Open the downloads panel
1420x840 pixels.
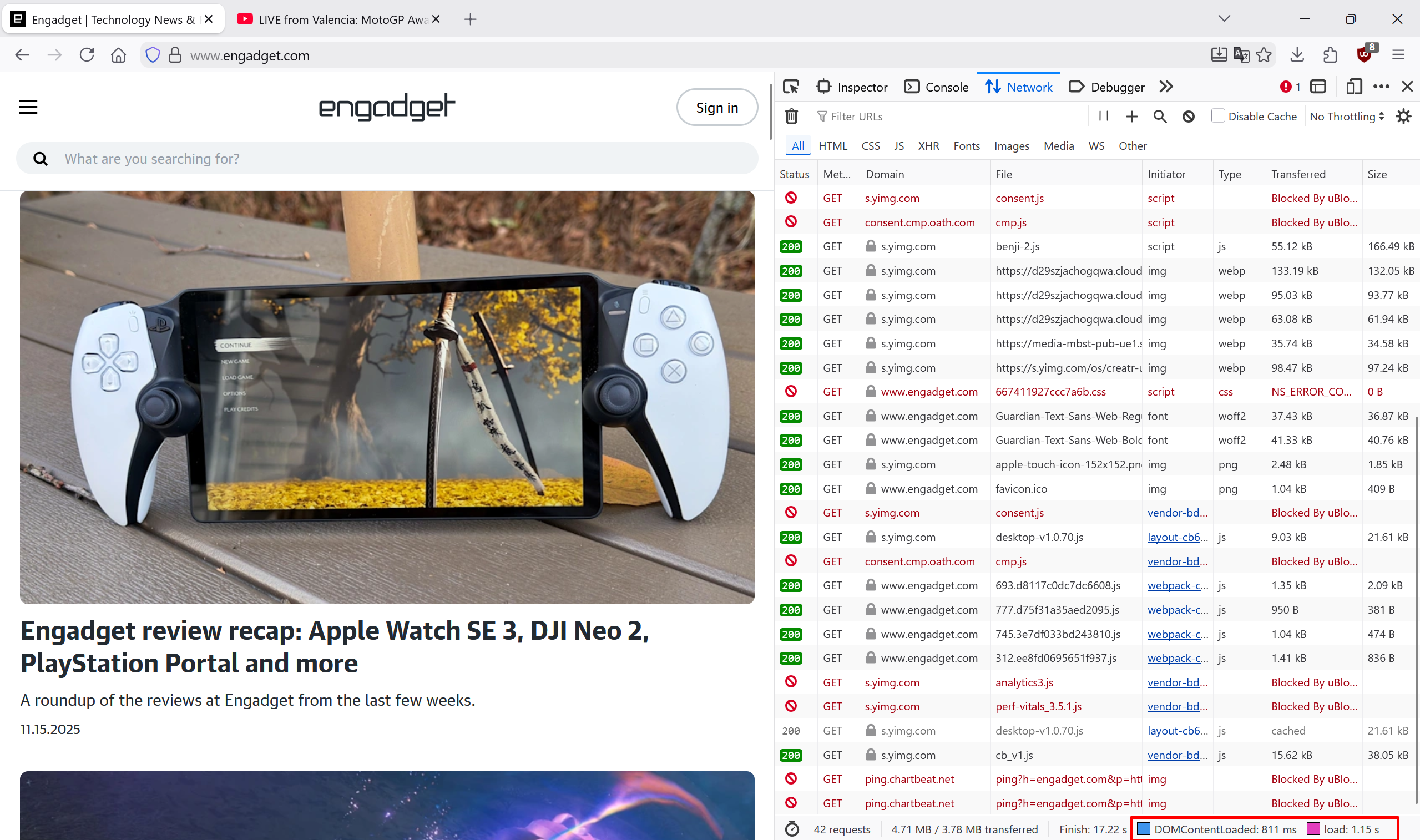pos(1297,55)
